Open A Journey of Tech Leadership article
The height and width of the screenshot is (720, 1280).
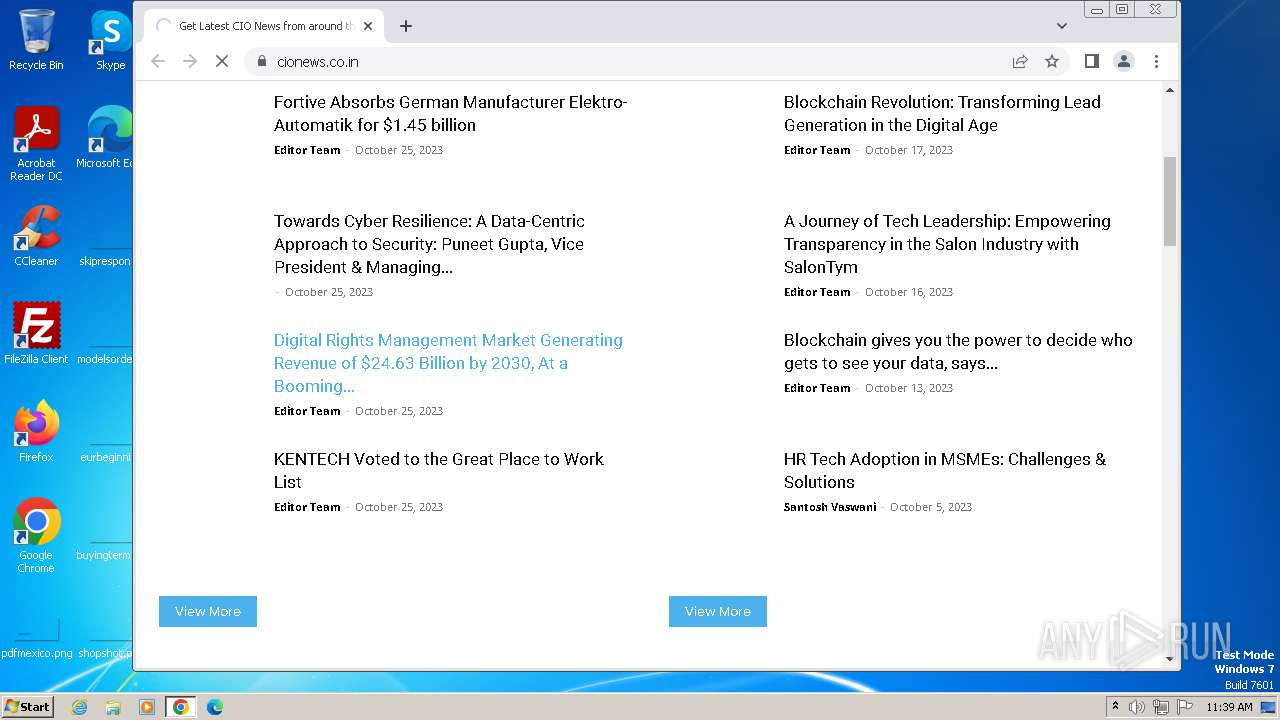tap(947, 244)
